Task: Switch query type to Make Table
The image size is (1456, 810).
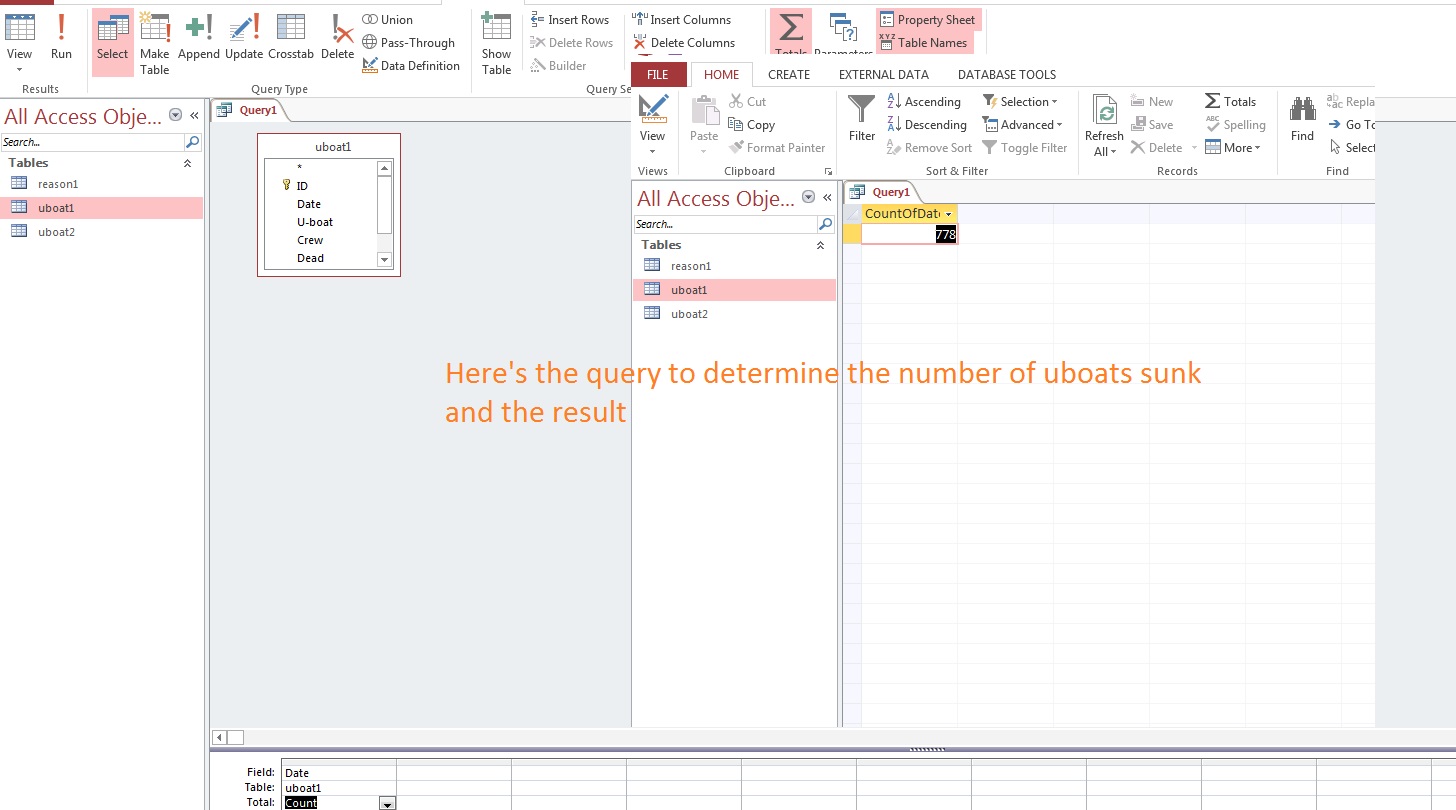Action: (x=155, y=42)
